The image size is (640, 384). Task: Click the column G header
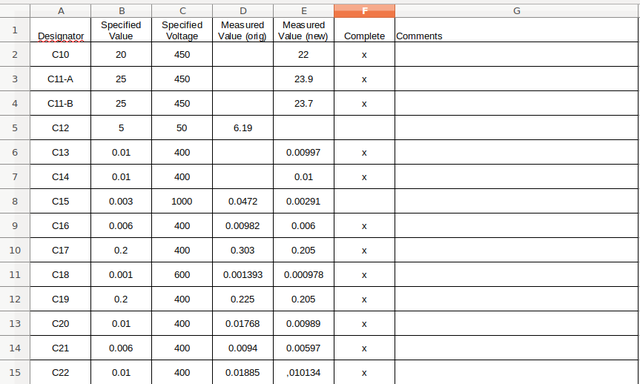(x=517, y=11)
